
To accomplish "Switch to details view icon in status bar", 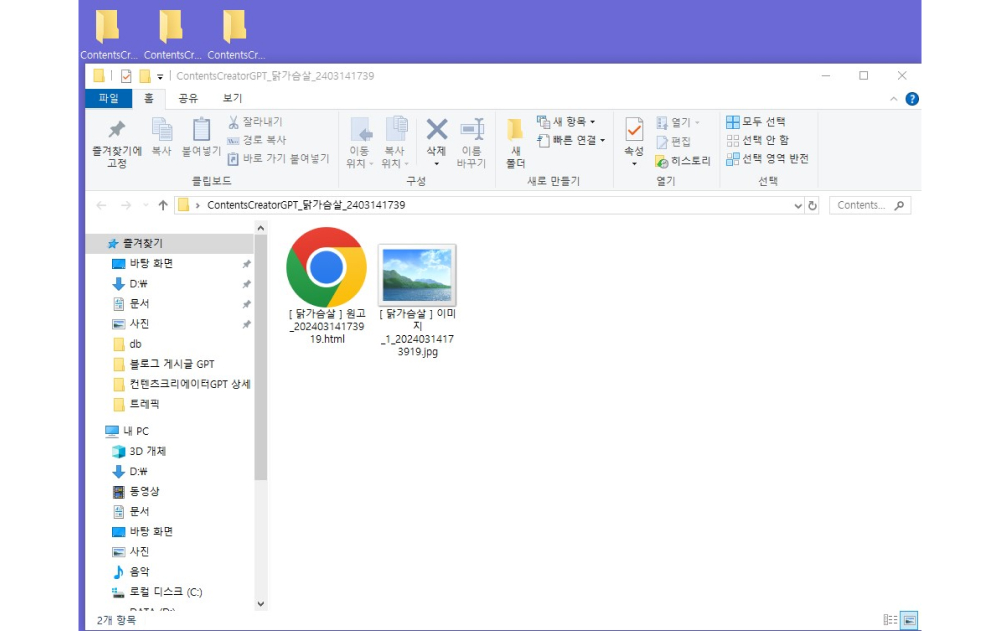I will (x=890, y=620).
